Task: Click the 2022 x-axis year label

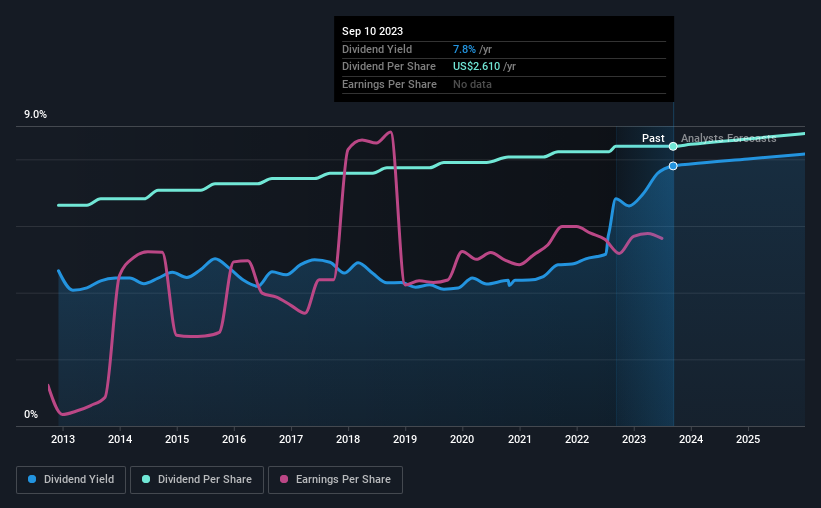Action: [576, 439]
